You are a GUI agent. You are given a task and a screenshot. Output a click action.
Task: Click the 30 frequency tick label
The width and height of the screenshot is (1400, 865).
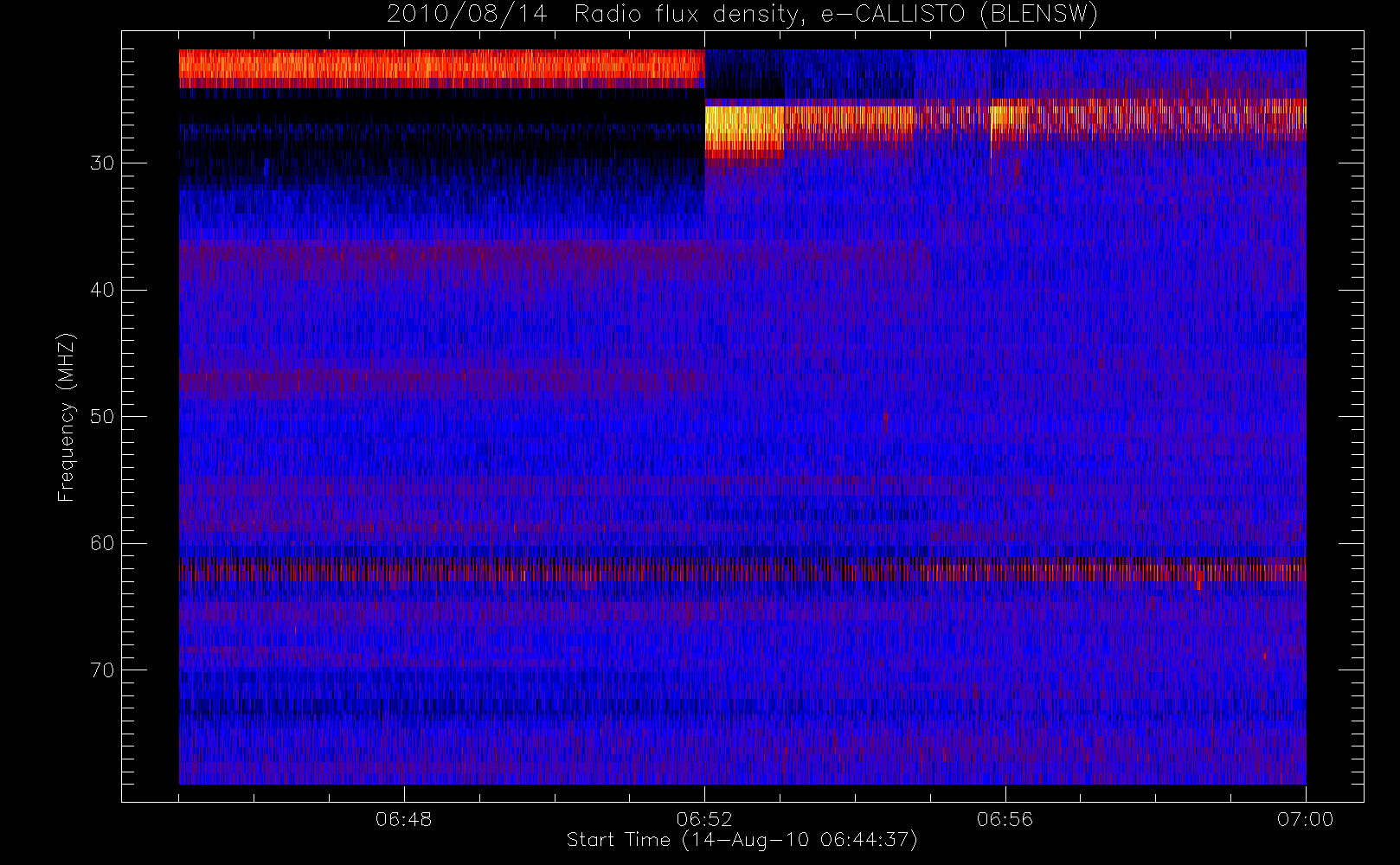point(102,163)
